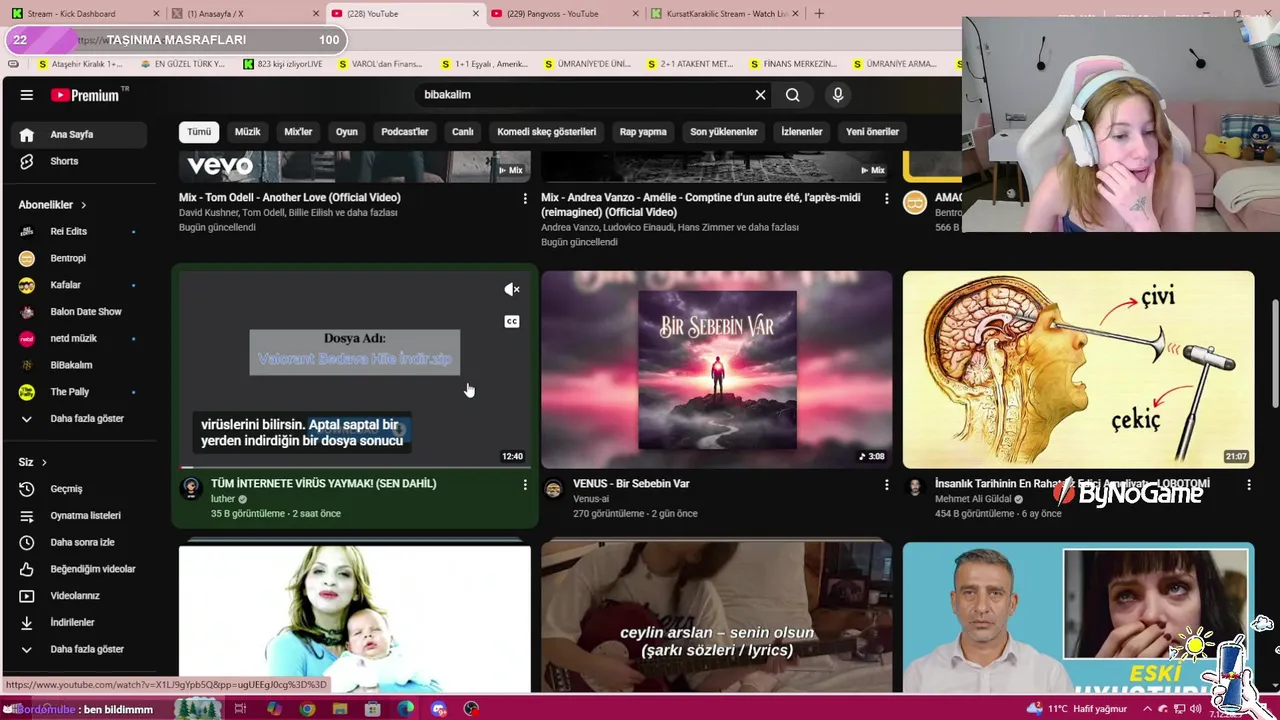The width and height of the screenshot is (1280, 720).
Task: Open Microsoft Edge from taskbar
Action: 405,709
